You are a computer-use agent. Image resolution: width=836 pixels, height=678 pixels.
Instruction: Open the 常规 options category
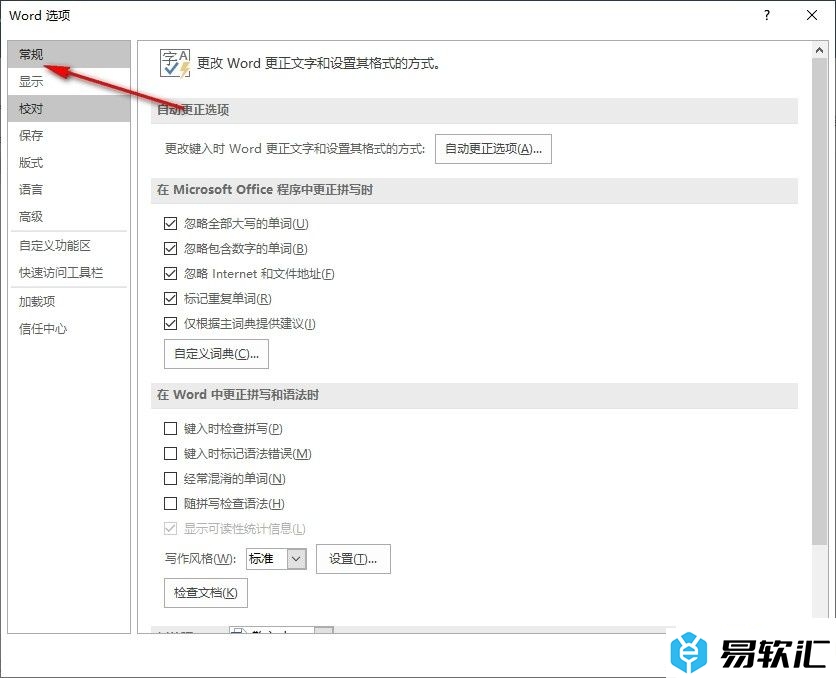point(69,54)
